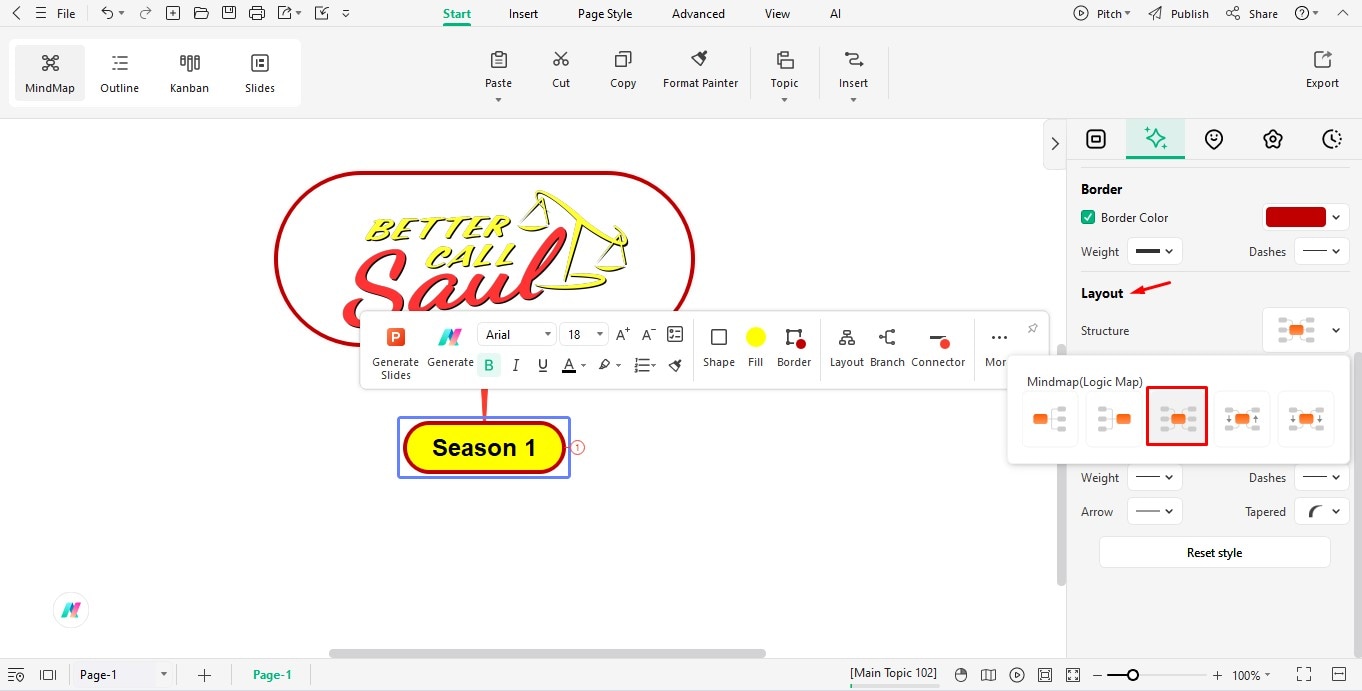Switch to MindMap view mode
The width and height of the screenshot is (1362, 691).
coord(50,73)
